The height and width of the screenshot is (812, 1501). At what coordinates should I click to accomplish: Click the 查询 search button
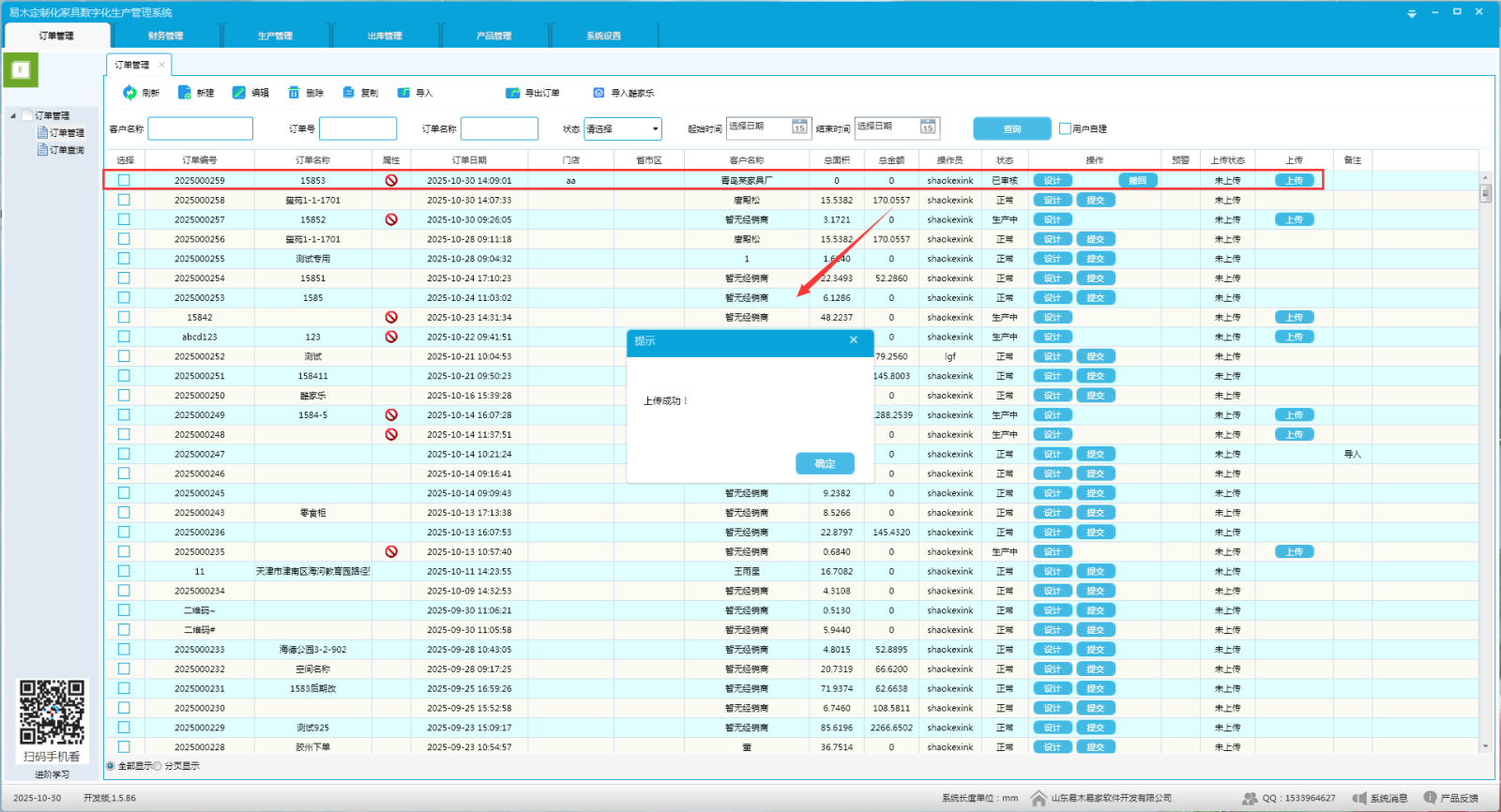(x=1011, y=128)
